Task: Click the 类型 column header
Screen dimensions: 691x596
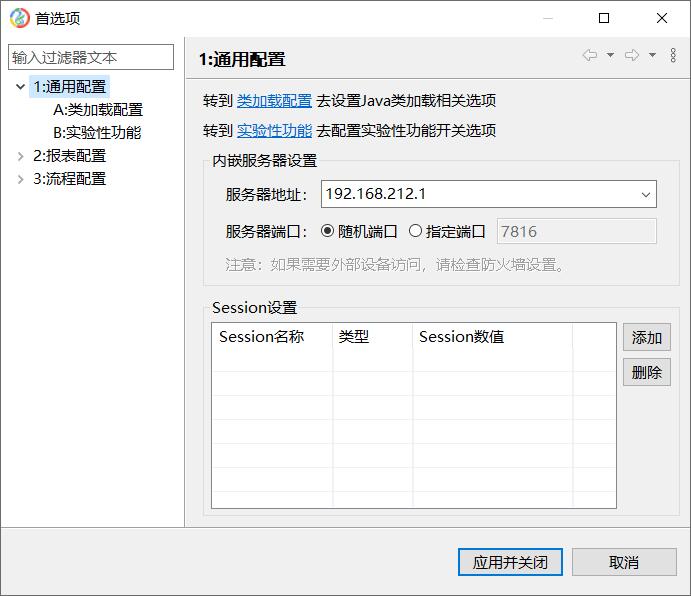Action: (373, 337)
